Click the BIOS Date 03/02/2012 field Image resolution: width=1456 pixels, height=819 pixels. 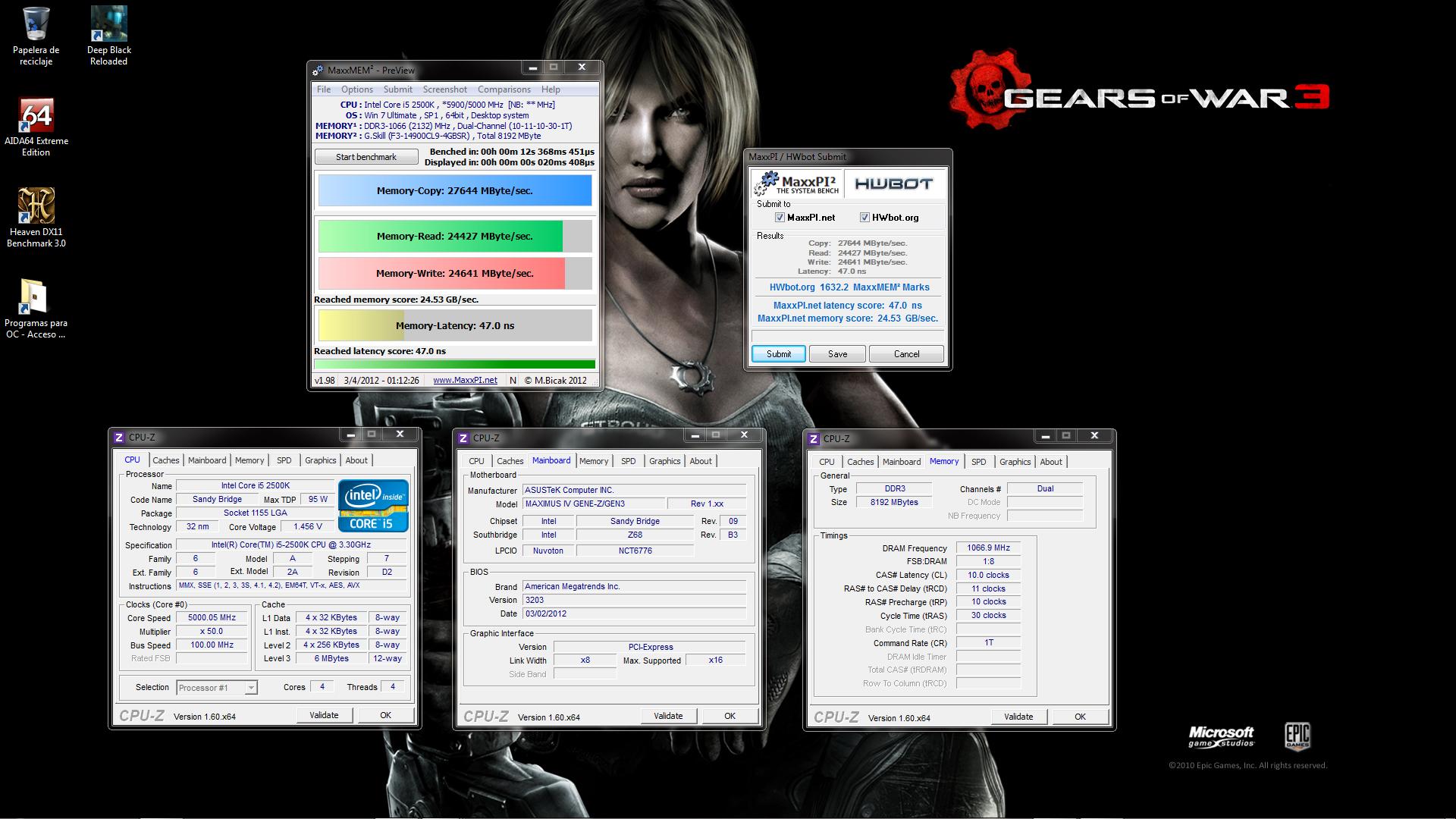[x=635, y=614]
